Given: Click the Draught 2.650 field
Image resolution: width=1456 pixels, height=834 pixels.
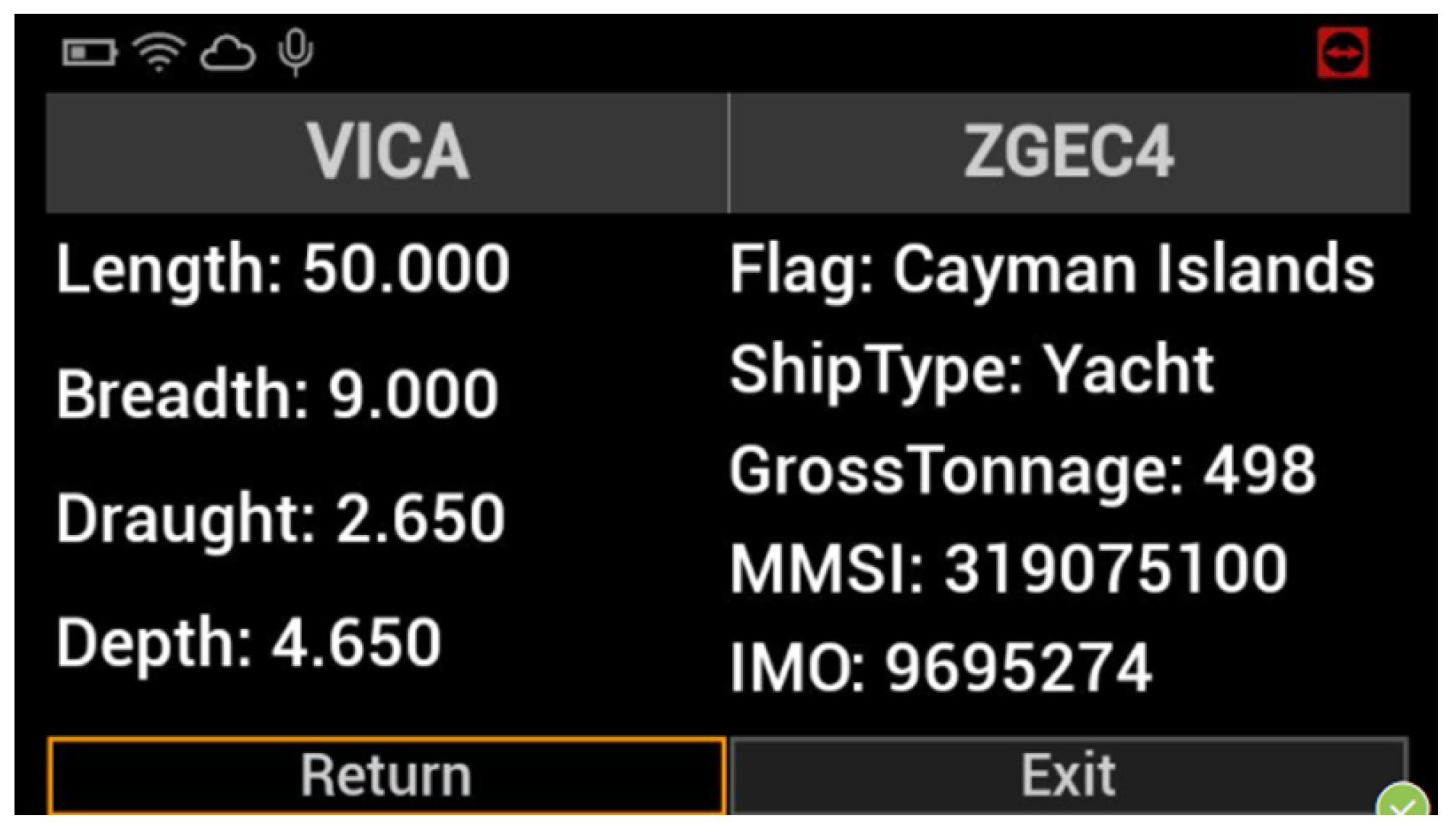Looking at the screenshot, I should tap(280, 518).
